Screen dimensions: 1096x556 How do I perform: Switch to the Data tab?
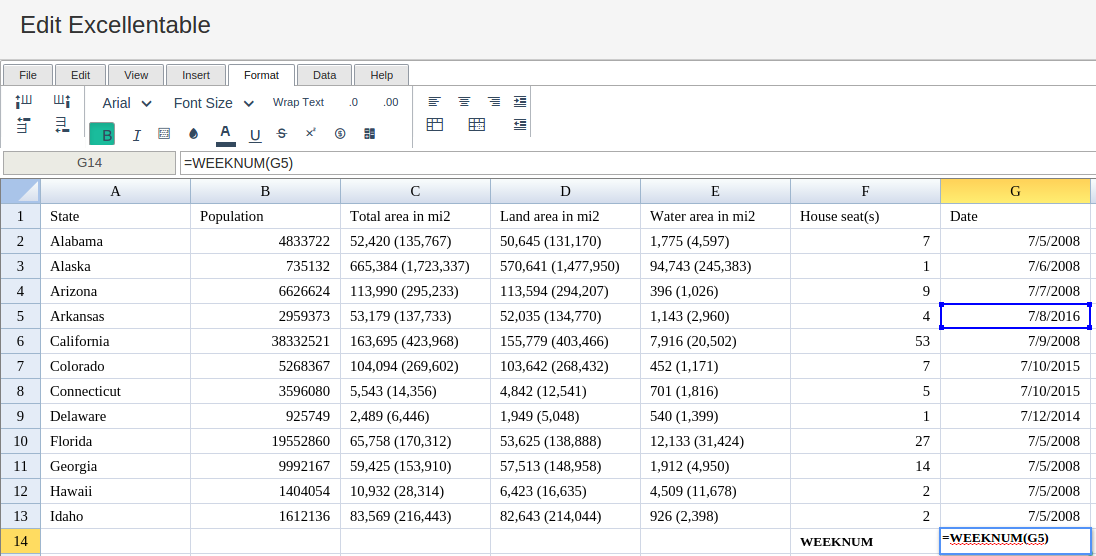324,75
